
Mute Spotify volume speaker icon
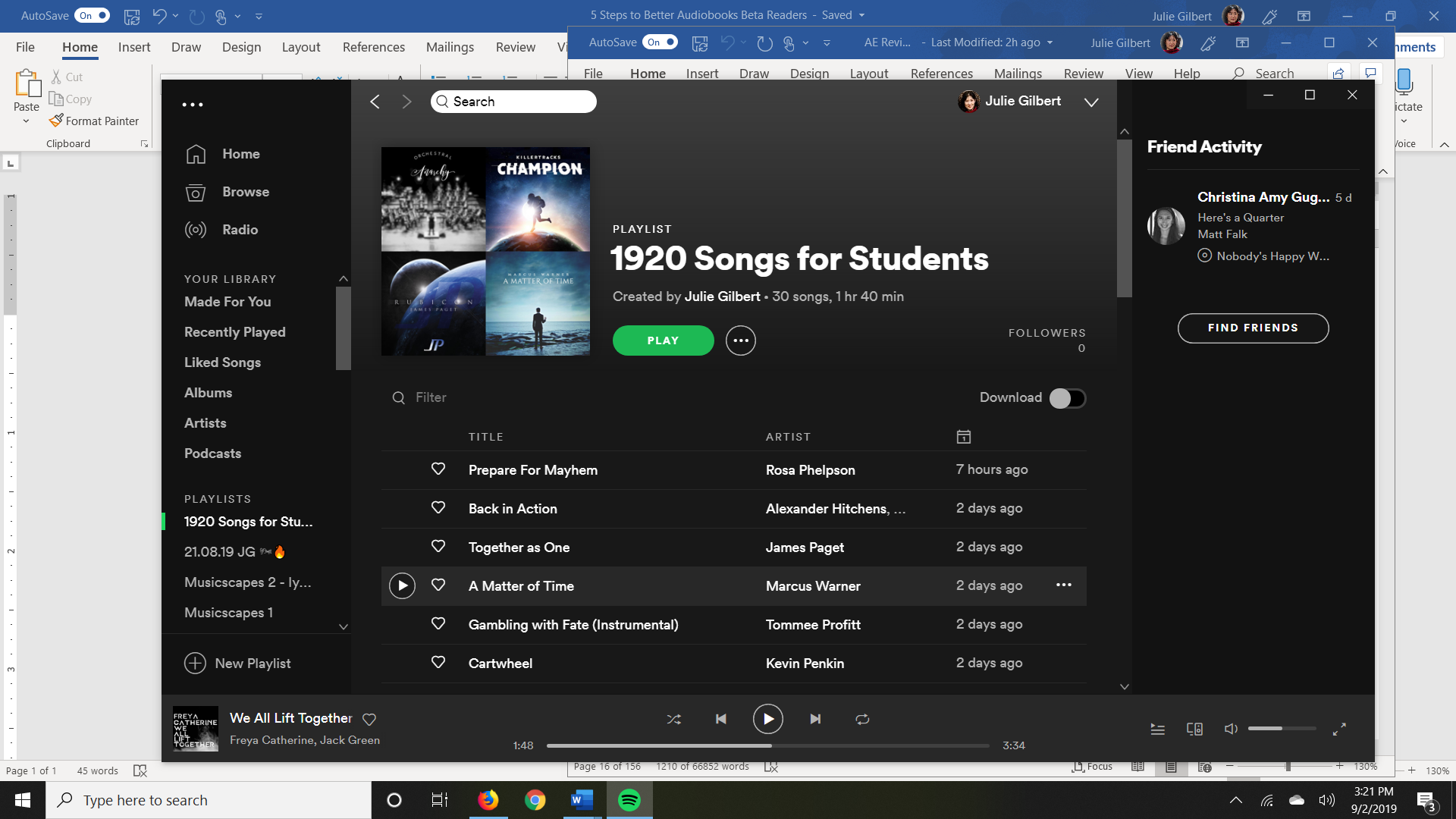pyautogui.click(x=1231, y=729)
